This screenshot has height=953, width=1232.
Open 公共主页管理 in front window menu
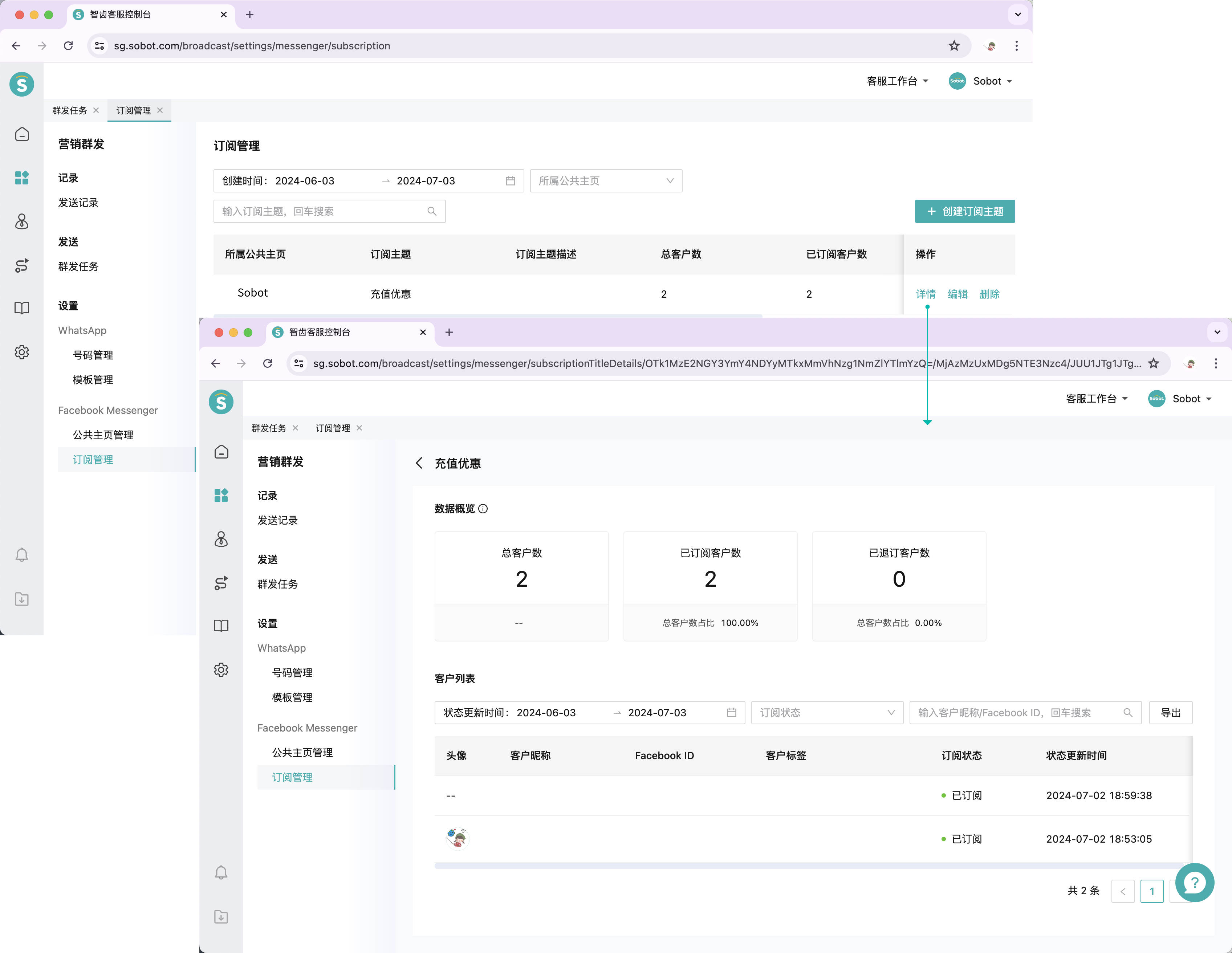coord(302,753)
